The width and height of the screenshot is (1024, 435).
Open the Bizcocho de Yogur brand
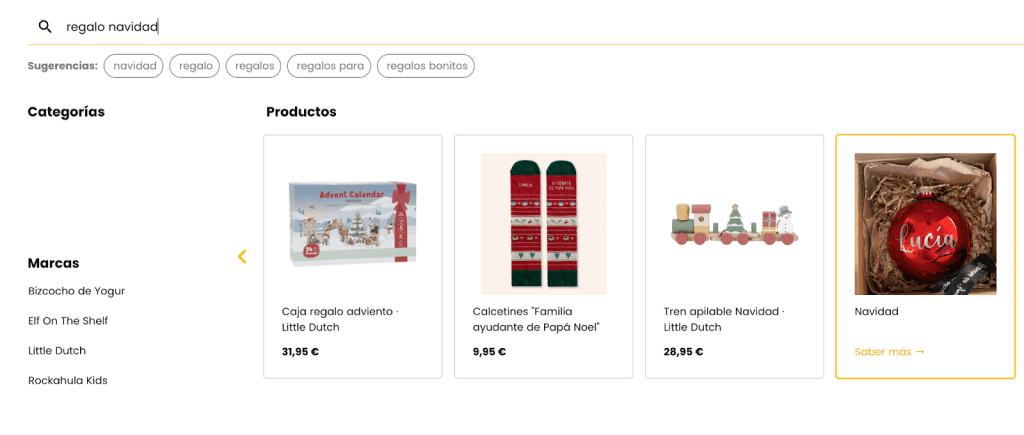point(76,291)
